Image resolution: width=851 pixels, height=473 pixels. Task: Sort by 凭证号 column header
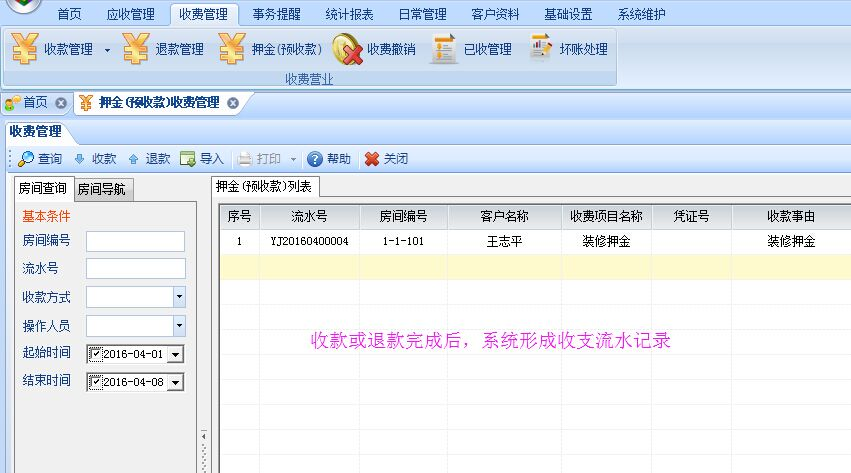tap(691, 216)
